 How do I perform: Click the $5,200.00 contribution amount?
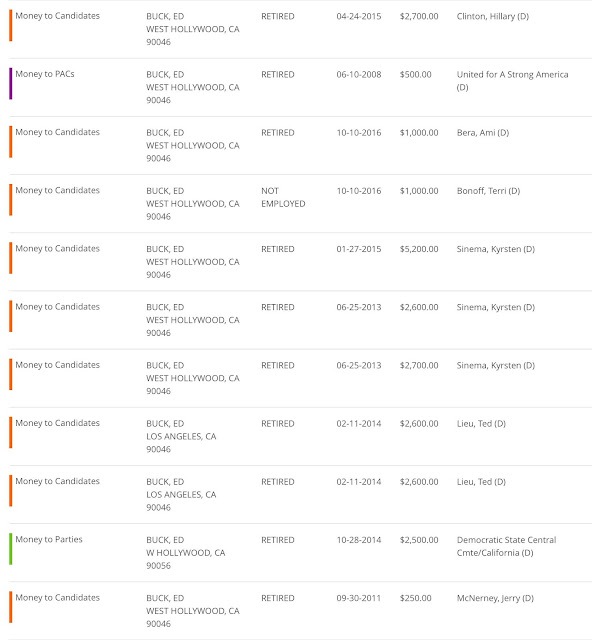tap(419, 249)
